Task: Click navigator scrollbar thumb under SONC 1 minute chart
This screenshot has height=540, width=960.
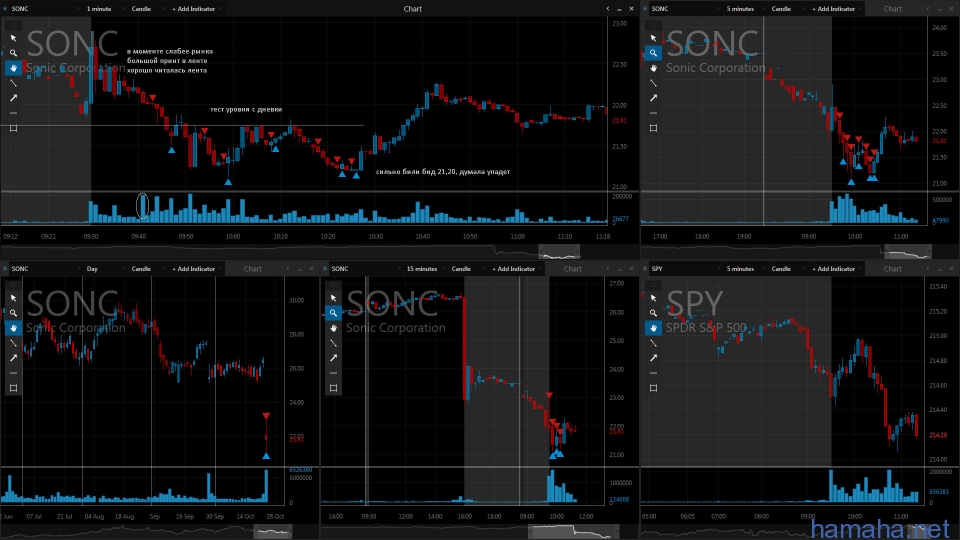Action: point(559,251)
